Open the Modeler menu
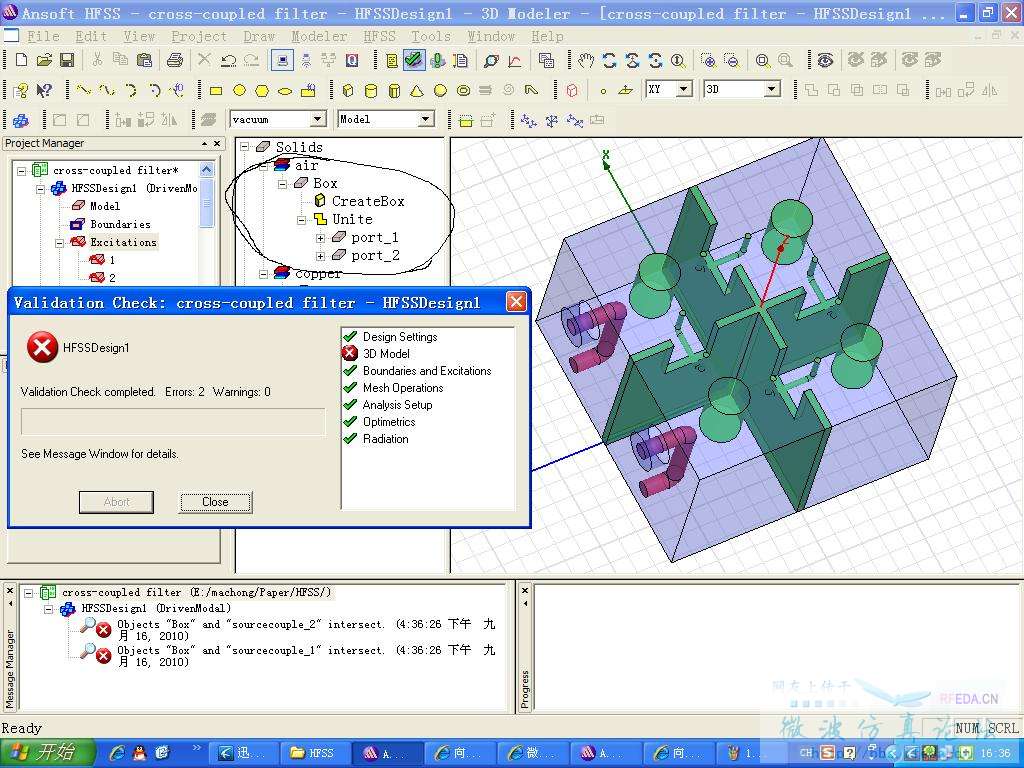 click(x=319, y=37)
